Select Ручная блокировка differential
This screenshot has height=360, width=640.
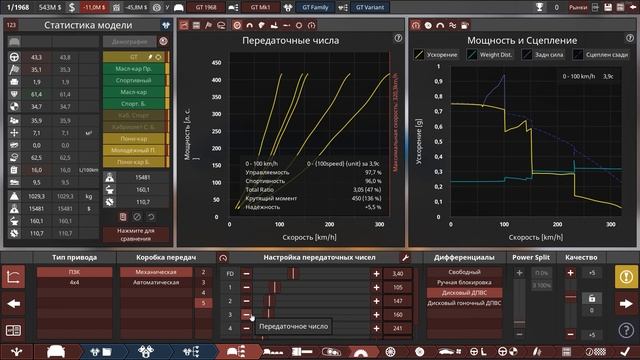pos(464,282)
